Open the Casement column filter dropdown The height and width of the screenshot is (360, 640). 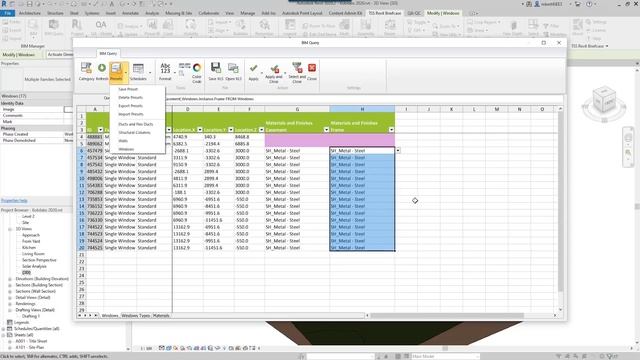[326, 130]
